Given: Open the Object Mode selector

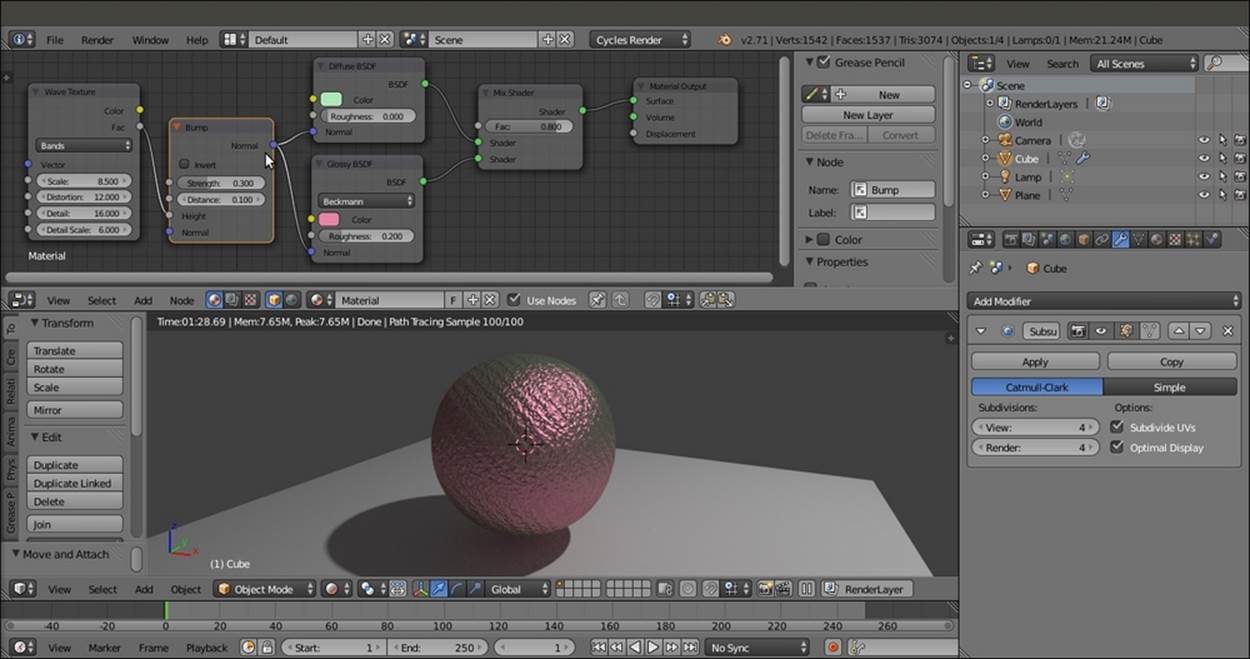Looking at the screenshot, I should pyautogui.click(x=265, y=589).
